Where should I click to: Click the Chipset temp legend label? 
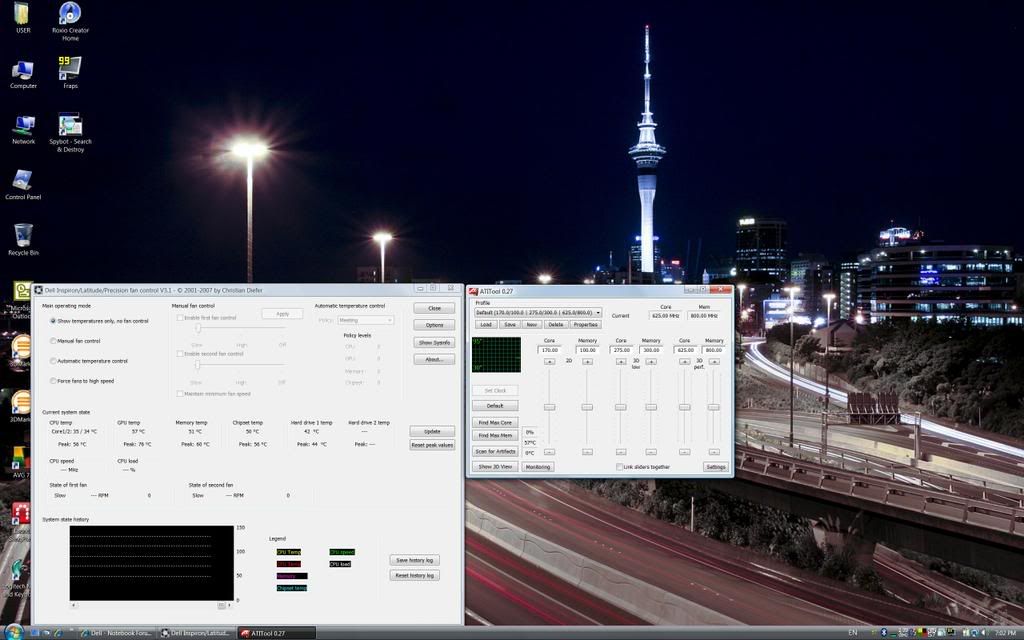coord(291,588)
